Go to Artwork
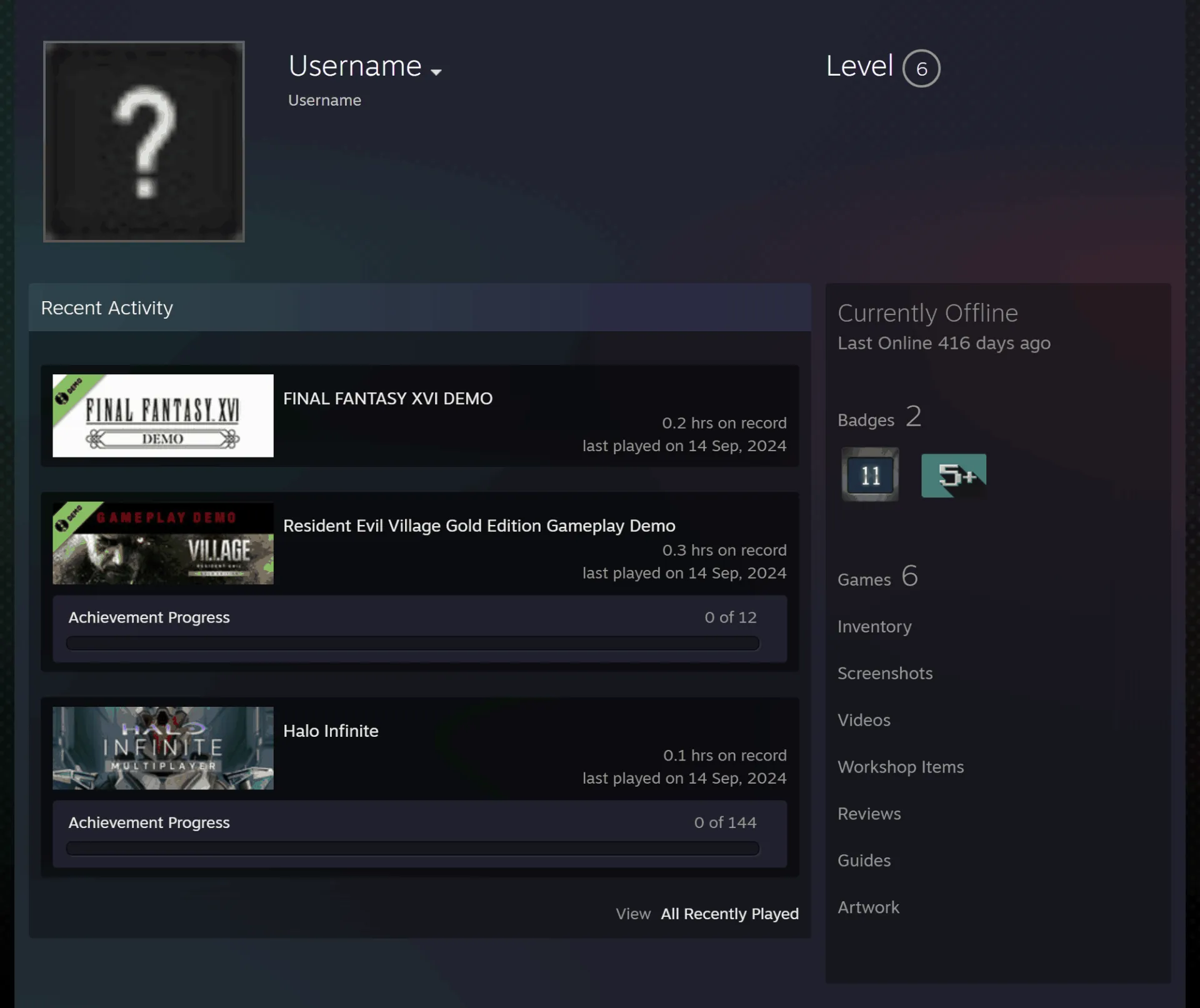The image size is (1200, 1008). pyautogui.click(x=868, y=908)
